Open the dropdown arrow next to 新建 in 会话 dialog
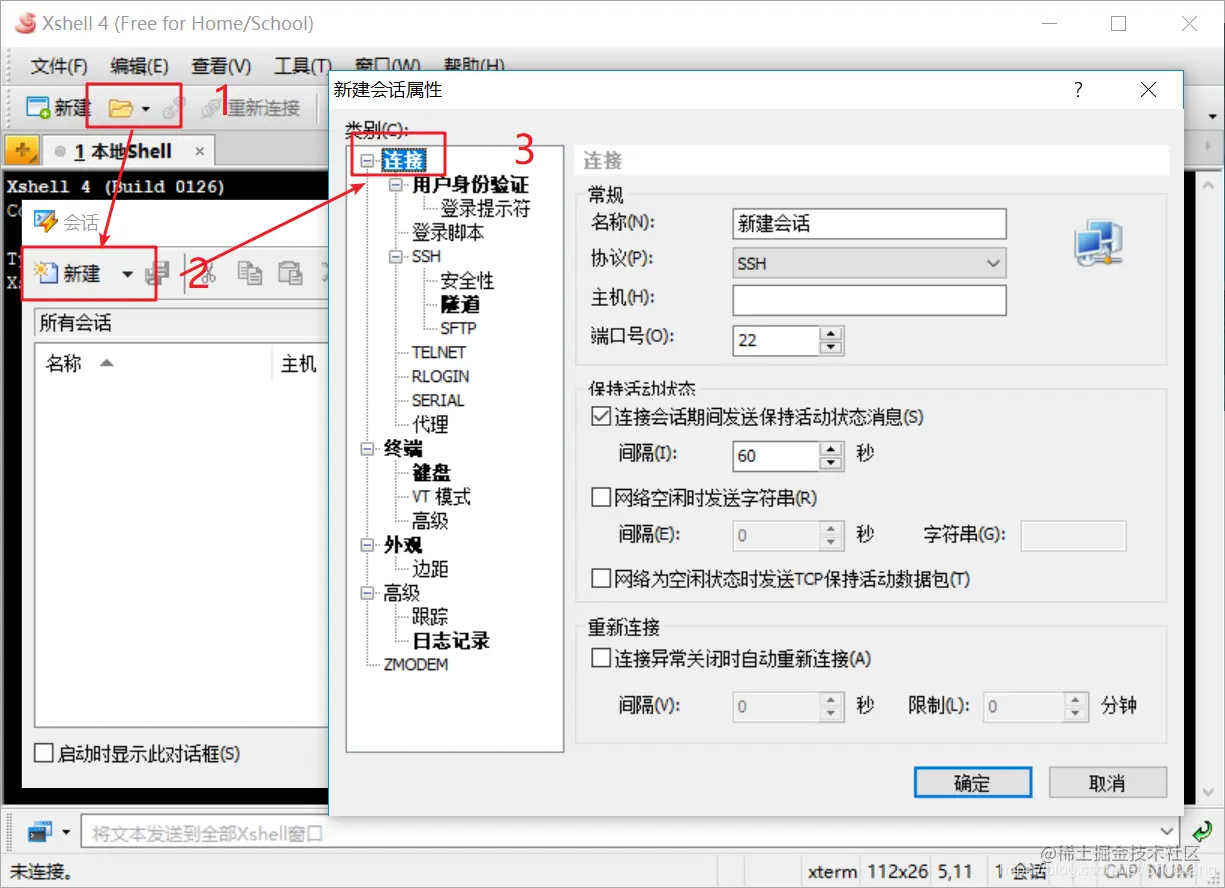This screenshot has height=888, width=1225. [x=127, y=274]
